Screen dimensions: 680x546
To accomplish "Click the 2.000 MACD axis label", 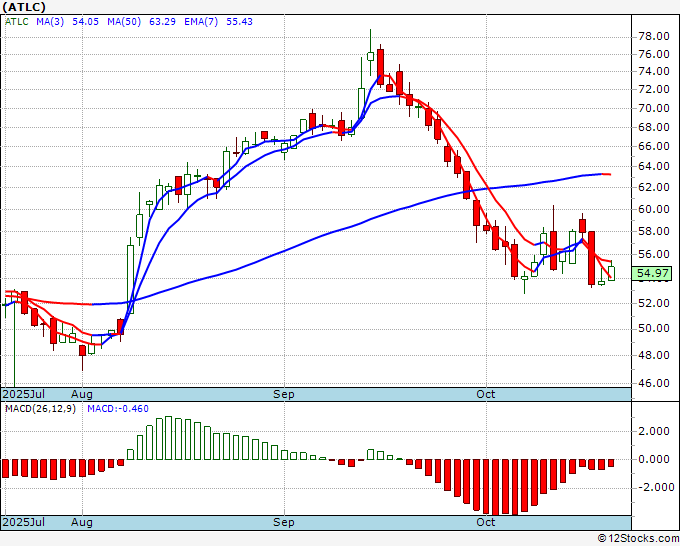I will click(x=654, y=431).
